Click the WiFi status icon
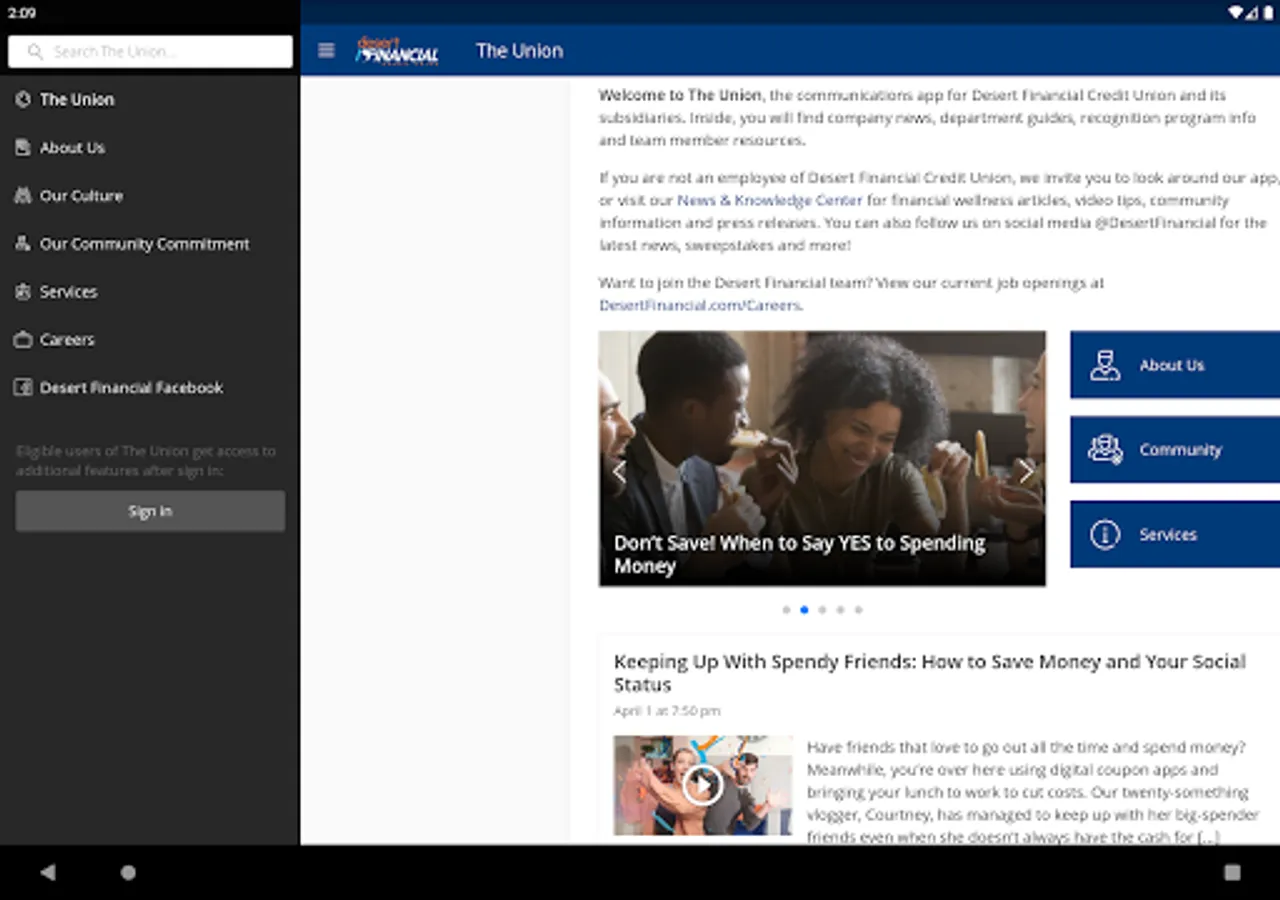The image size is (1280, 900). (1236, 13)
